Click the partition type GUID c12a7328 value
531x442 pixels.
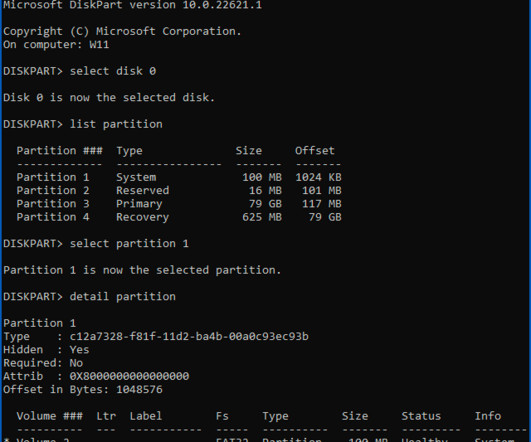(x=189, y=336)
